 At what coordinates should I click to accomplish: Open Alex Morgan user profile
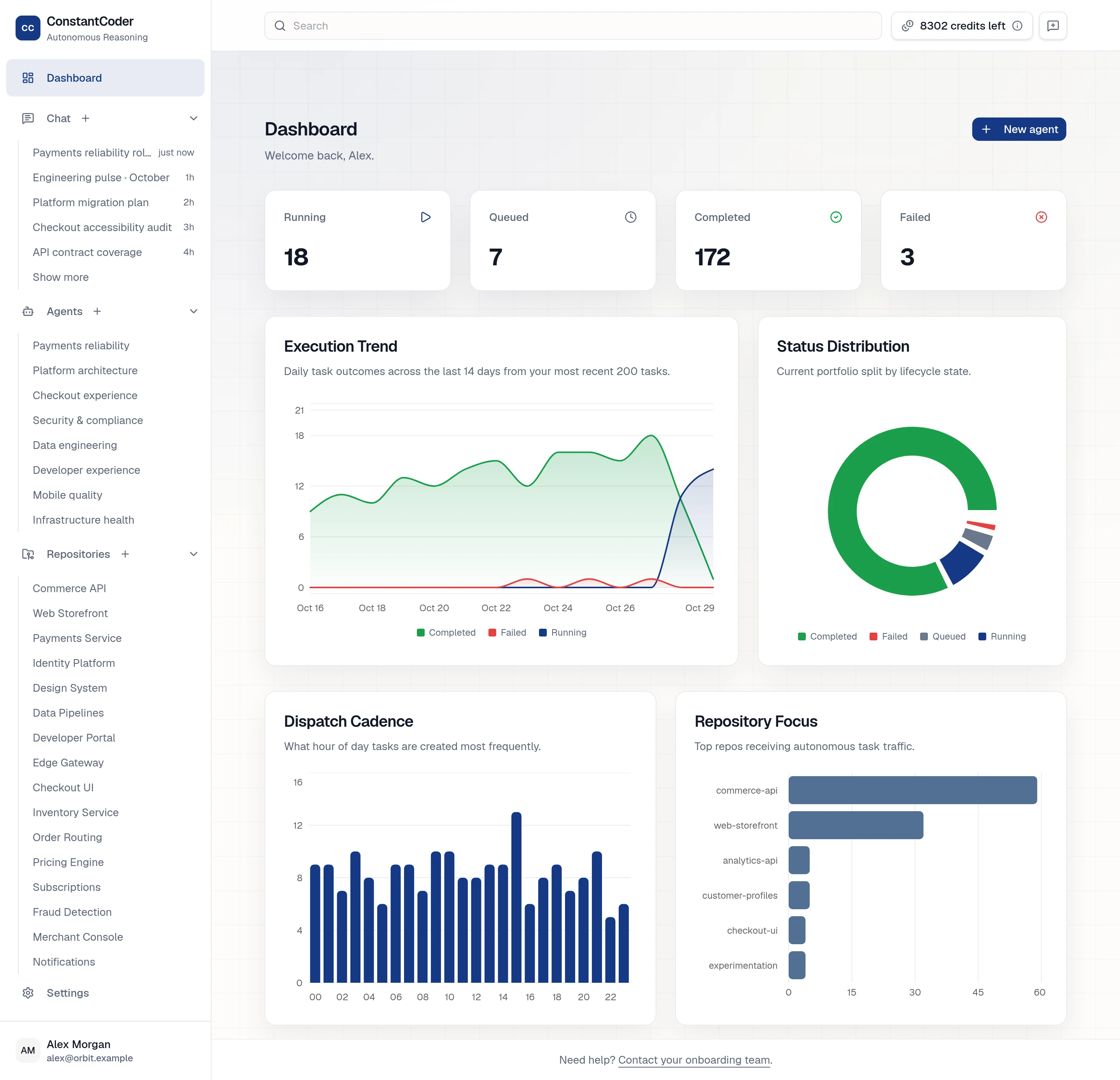tap(105, 1051)
